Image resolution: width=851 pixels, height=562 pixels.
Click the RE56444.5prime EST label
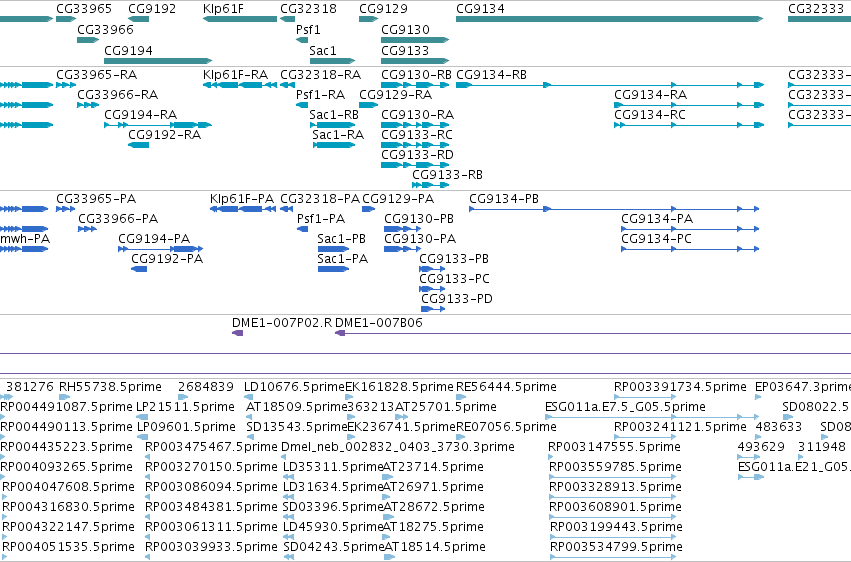tap(506, 387)
